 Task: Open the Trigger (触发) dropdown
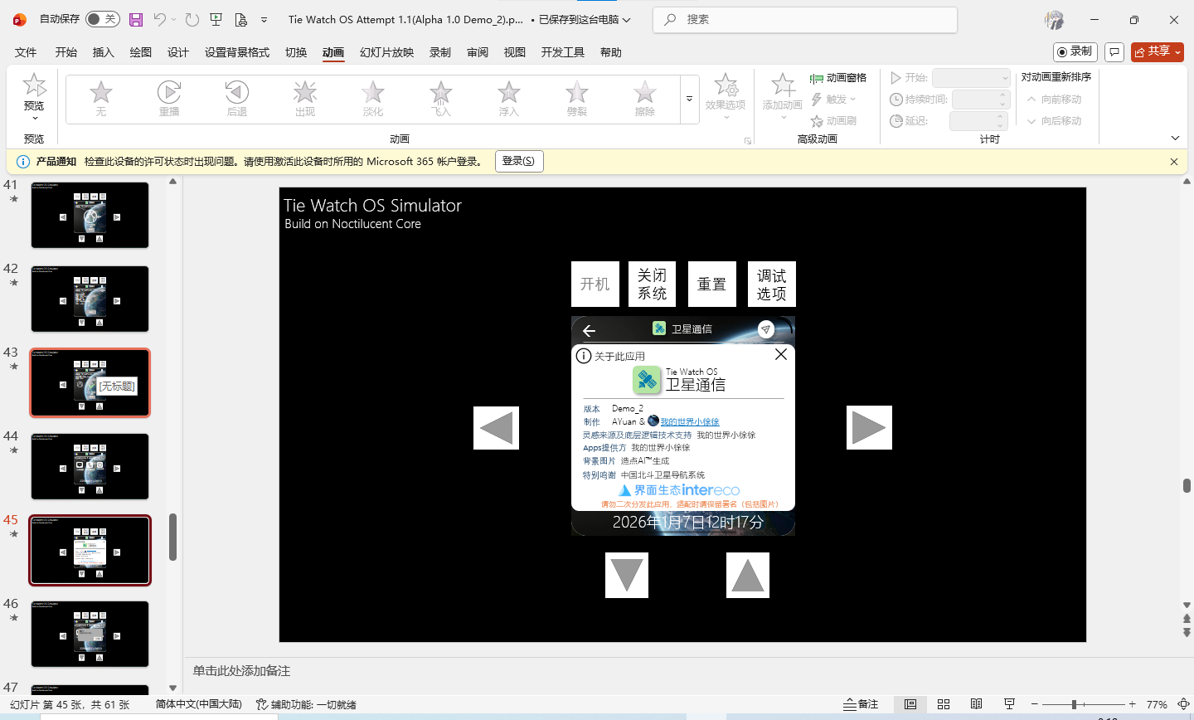tap(836, 98)
